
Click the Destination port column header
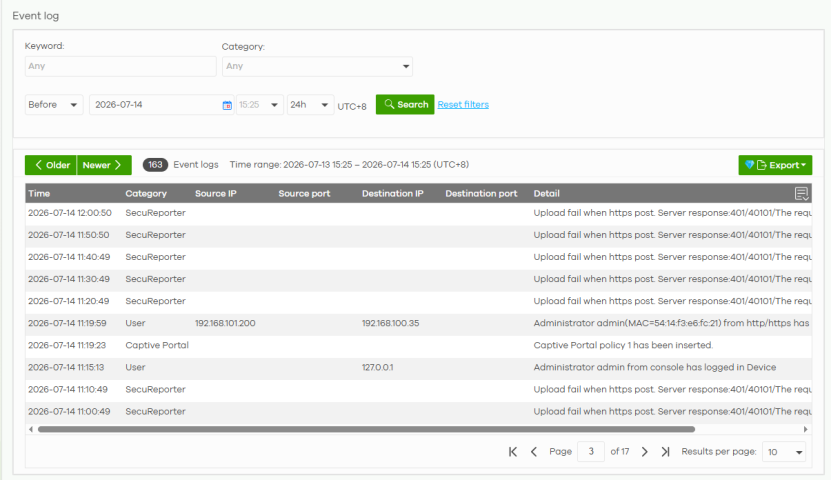481,193
